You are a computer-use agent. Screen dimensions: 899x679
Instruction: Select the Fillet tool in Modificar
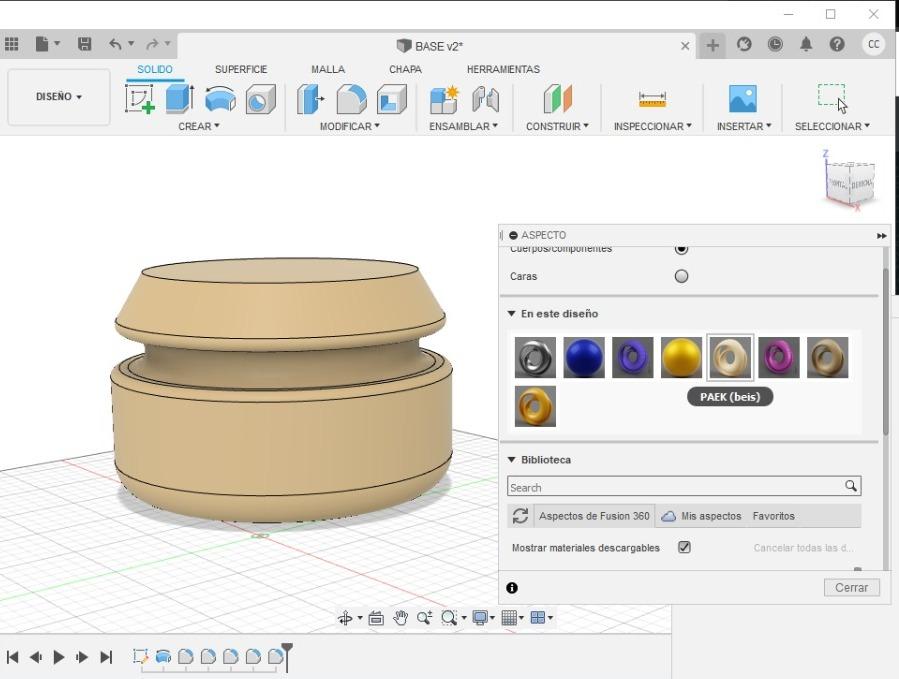pyautogui.click(x=351, y=99)
